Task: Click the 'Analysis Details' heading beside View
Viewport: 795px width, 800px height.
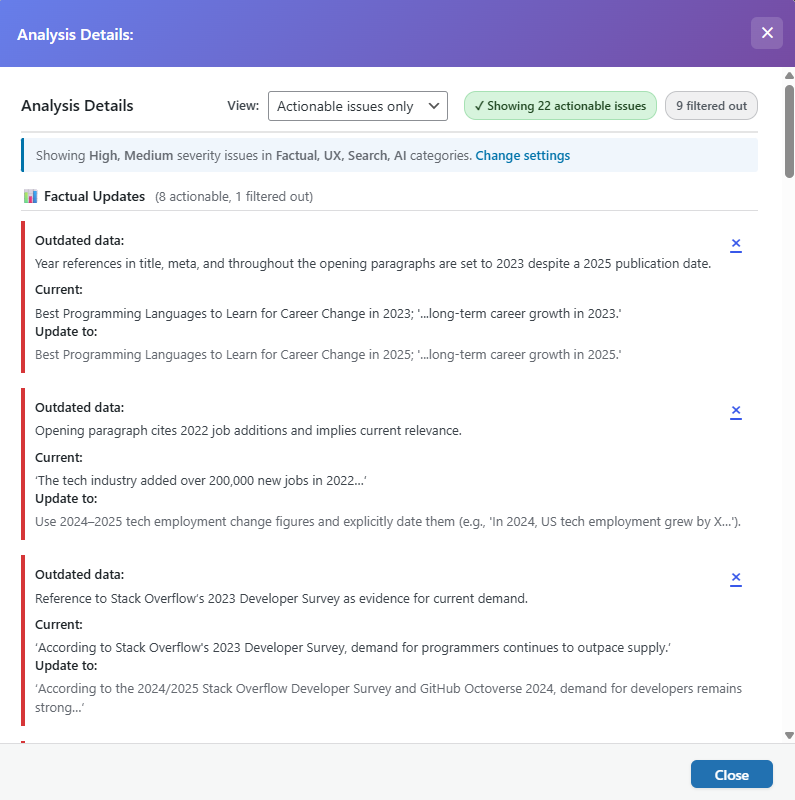Action: point(77,106)
